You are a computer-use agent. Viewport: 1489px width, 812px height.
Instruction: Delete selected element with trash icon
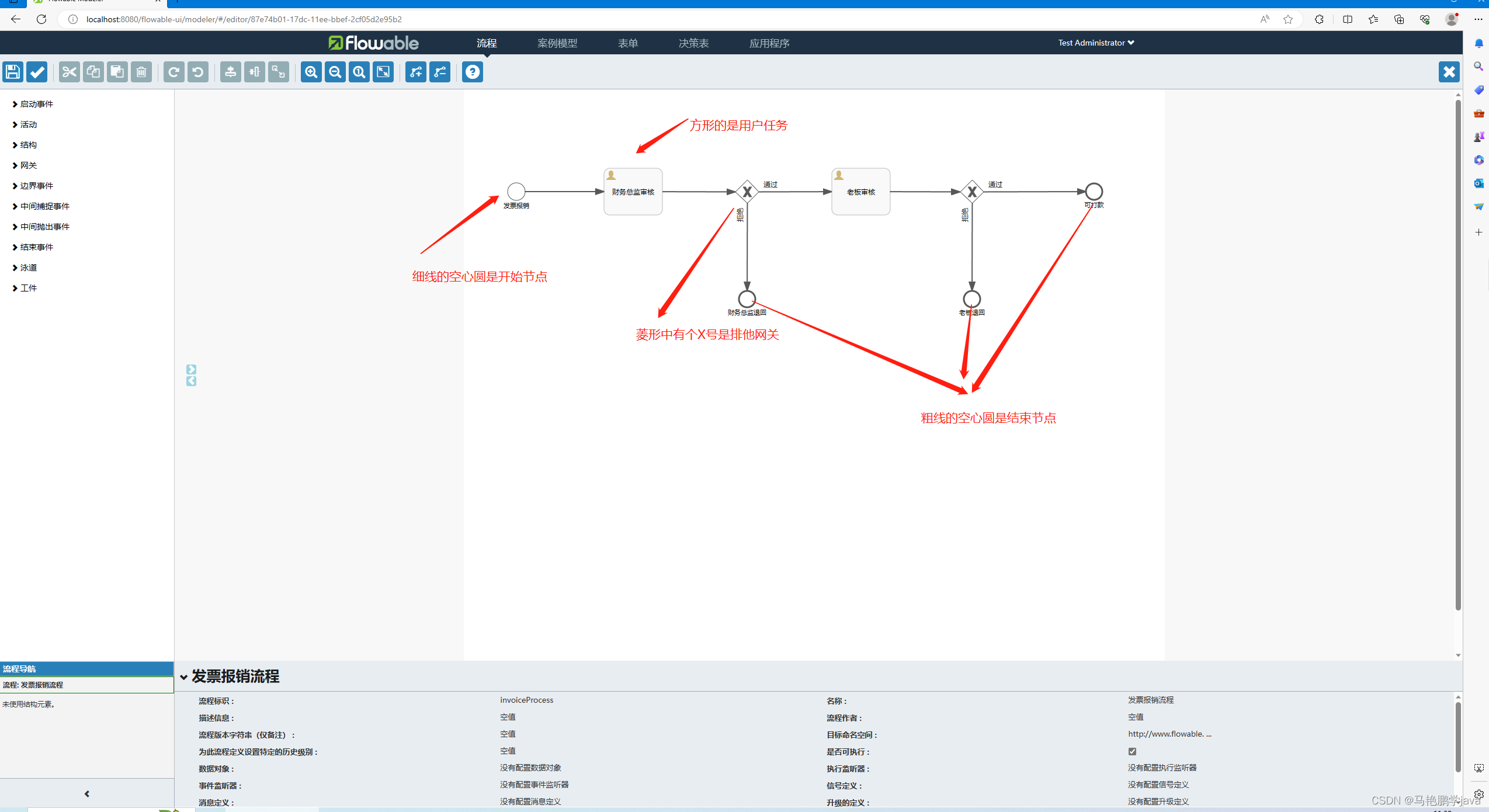pos(141,72)
